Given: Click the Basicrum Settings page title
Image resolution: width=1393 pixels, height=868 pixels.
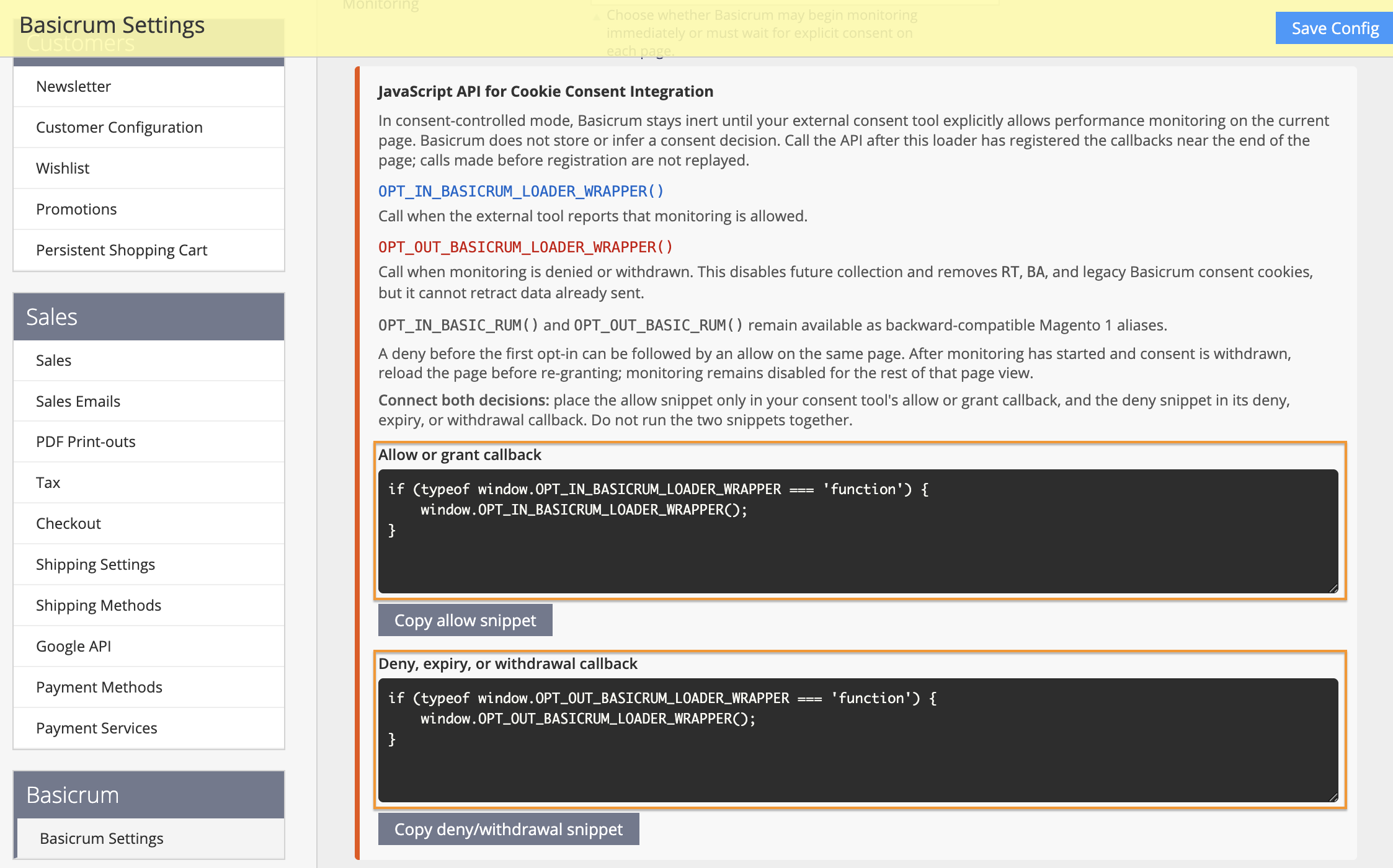Looking at the screenshot, I should (112, 25).
